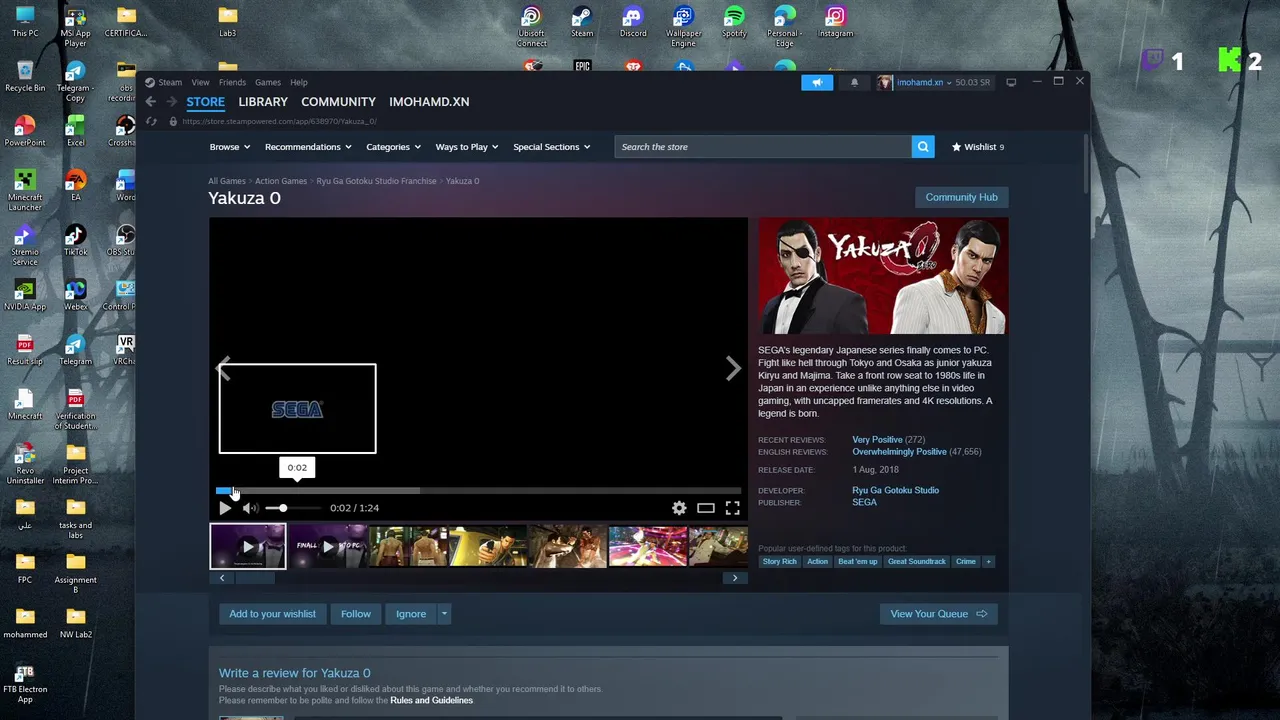
Task: Open Discord desktop shortcut
Action: pos(633,22)
